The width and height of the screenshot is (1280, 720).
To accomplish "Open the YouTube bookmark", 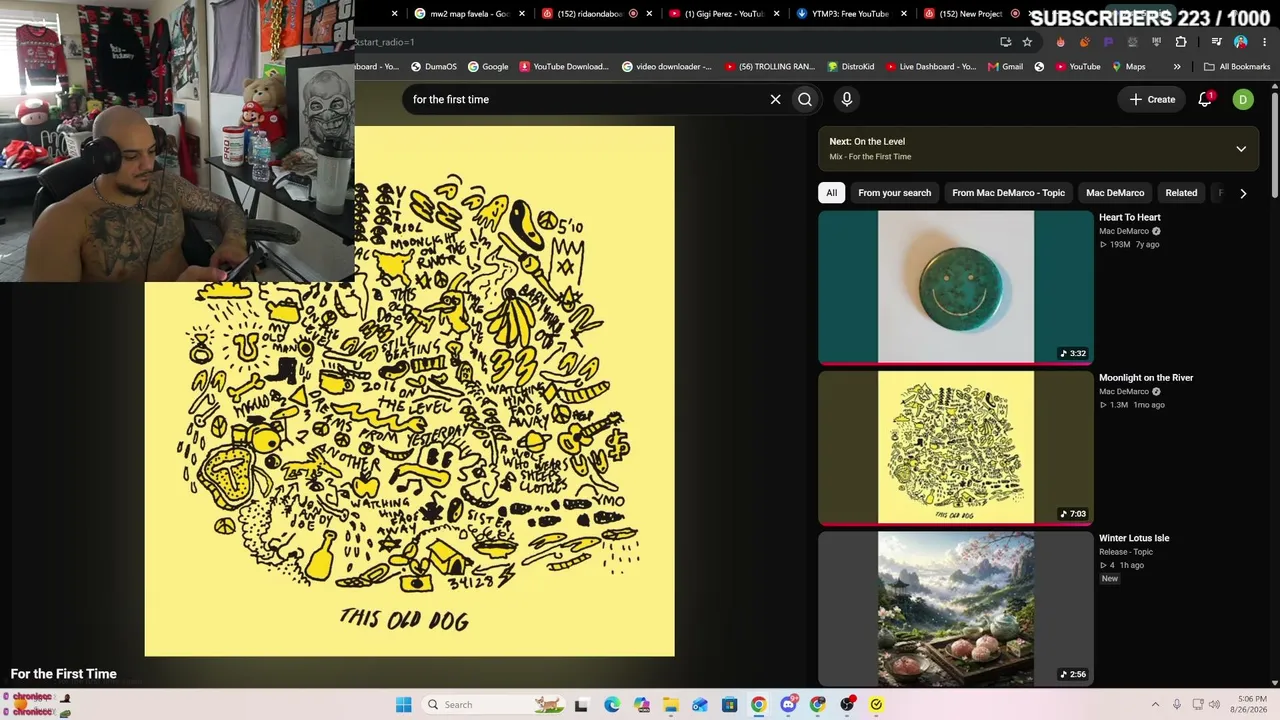I will coord(1077,67).
